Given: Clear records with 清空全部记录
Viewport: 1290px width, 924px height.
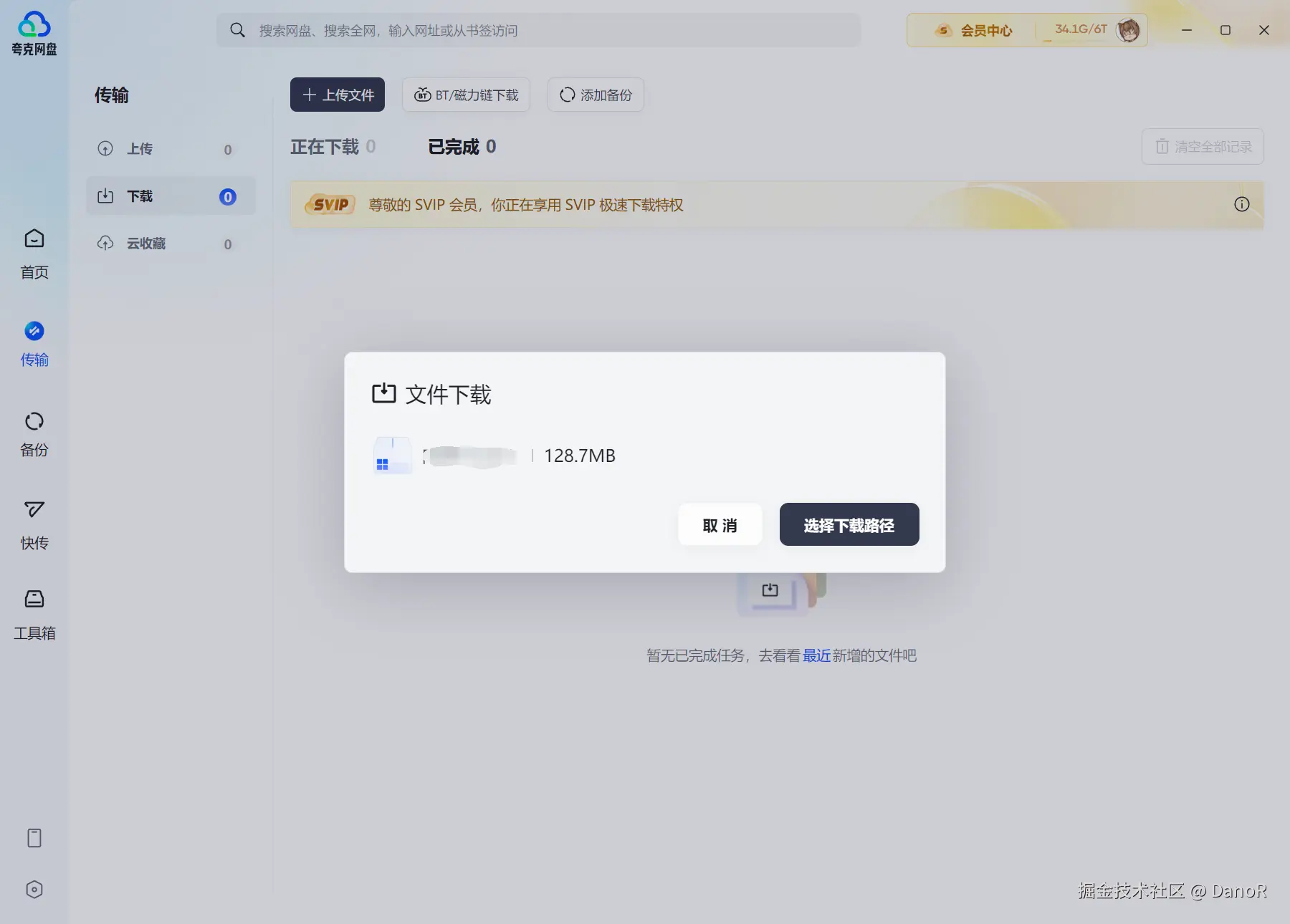Looking at the screenshot, I should click(1202, 146).
